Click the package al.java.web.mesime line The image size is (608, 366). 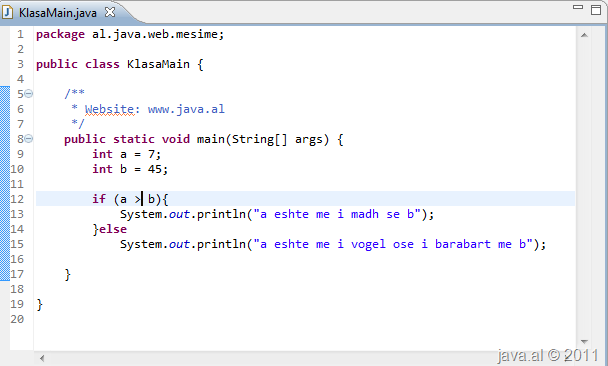click(x=130, y=35)
